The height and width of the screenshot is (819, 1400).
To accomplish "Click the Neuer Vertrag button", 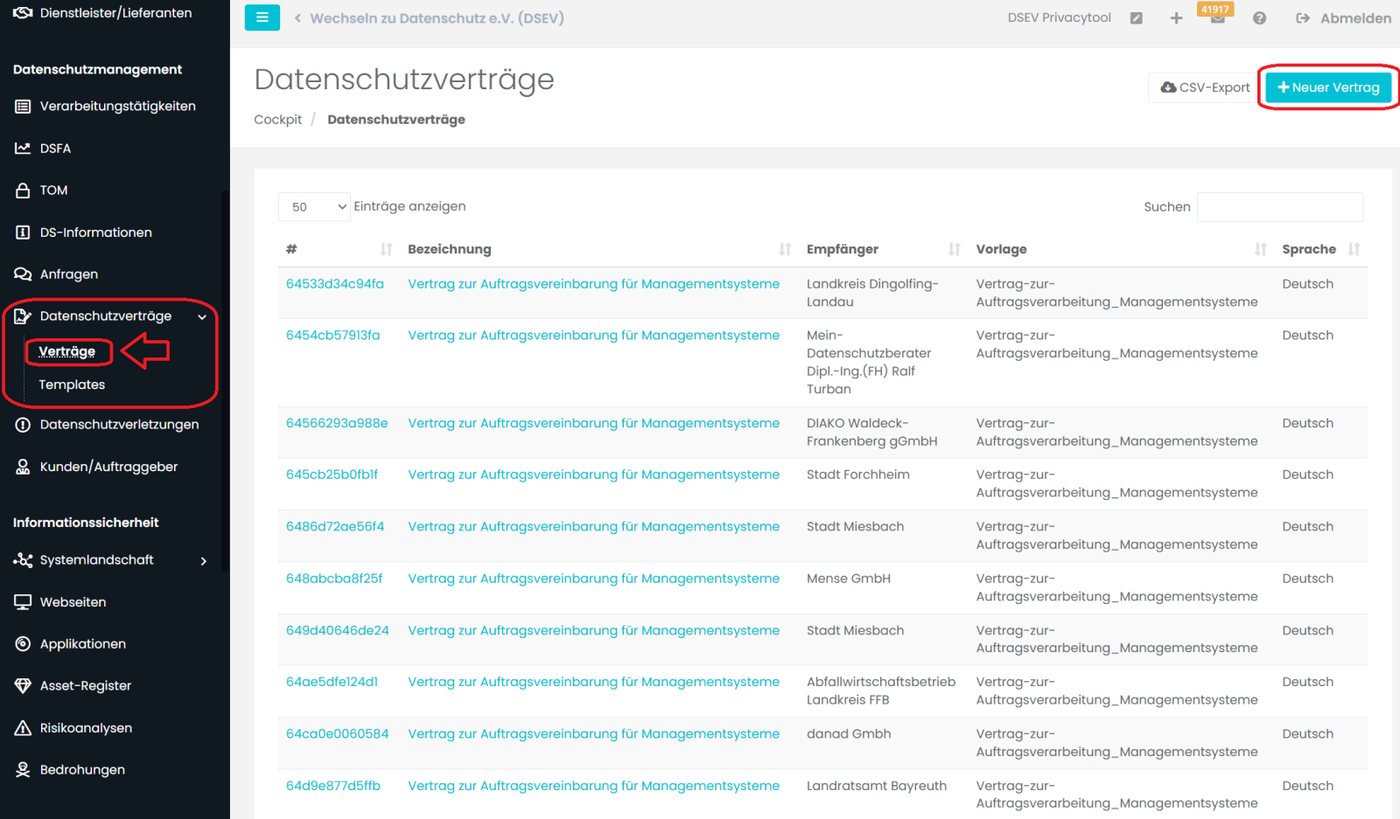I will click(1328, 88).
